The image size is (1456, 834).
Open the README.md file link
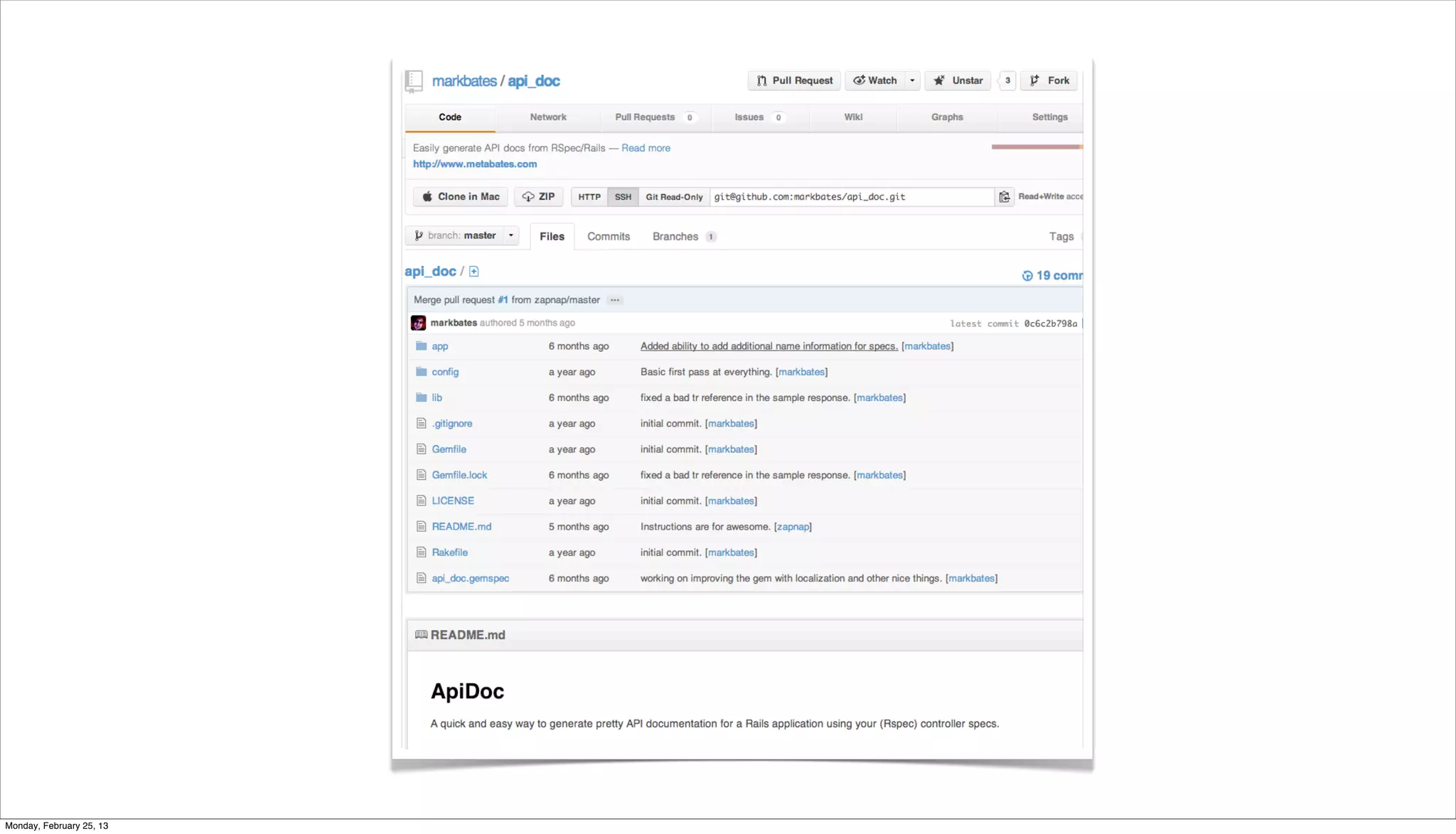coord(461,527)
